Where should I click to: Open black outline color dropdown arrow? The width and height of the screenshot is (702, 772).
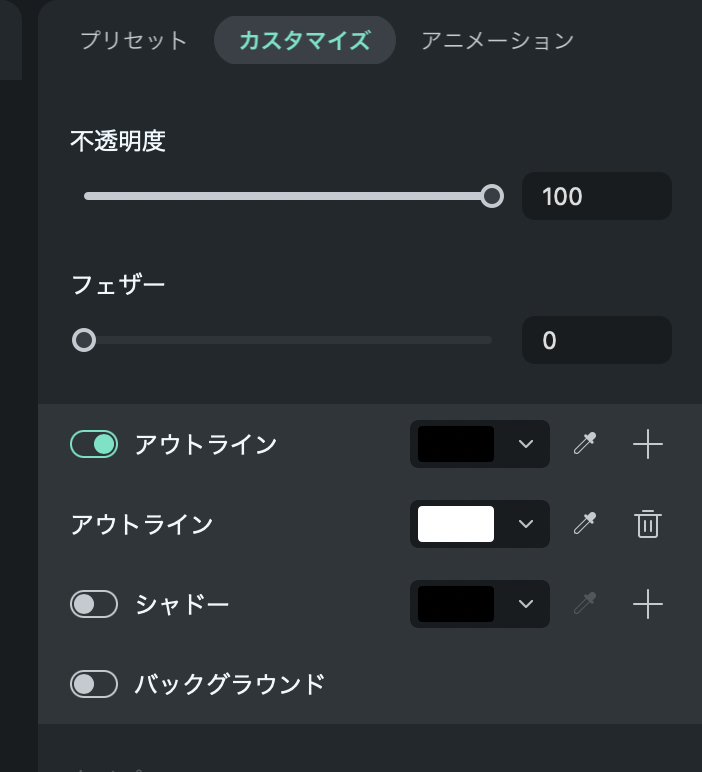point(526,444)
